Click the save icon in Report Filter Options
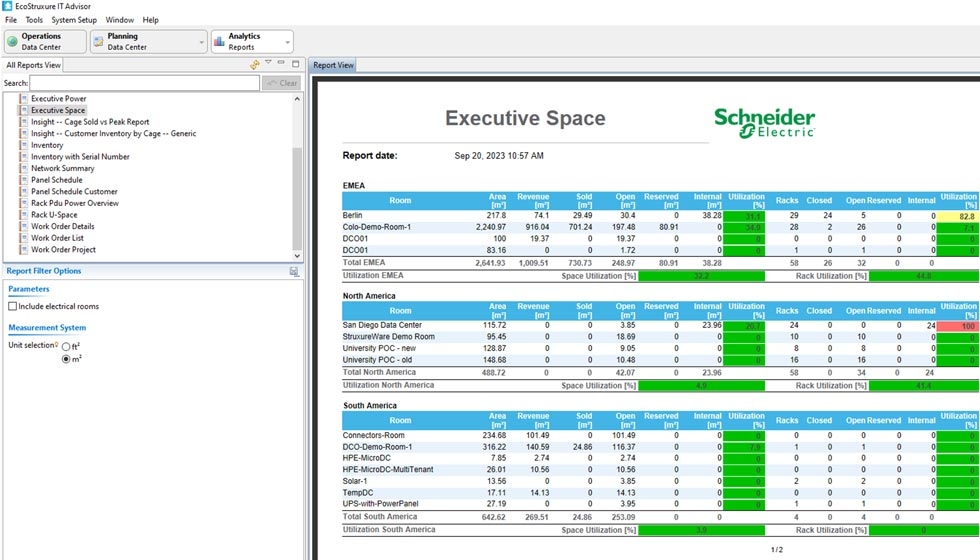 [x=294, y=271]
